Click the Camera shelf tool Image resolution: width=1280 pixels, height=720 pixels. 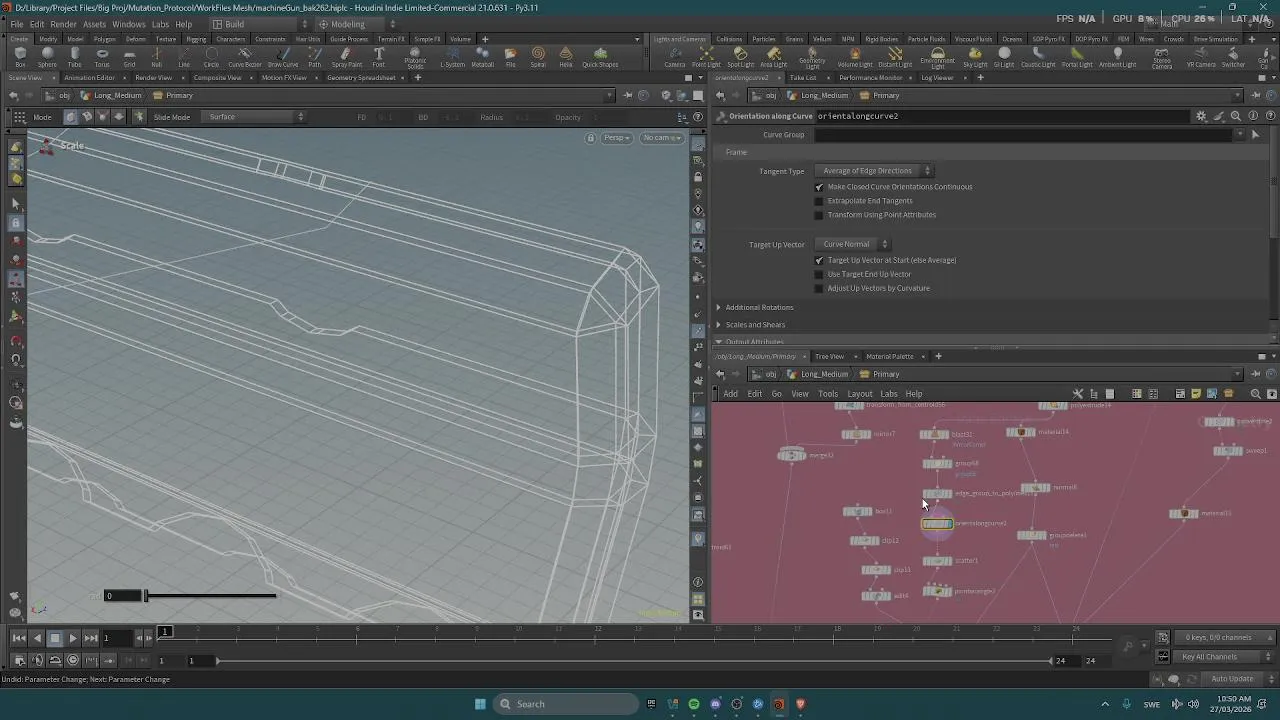point(675,56)
